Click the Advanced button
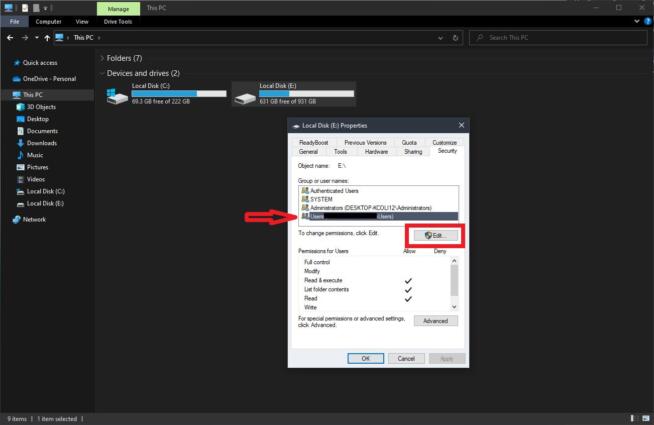Viewport: 654px width, 425px height. [435, 321]
